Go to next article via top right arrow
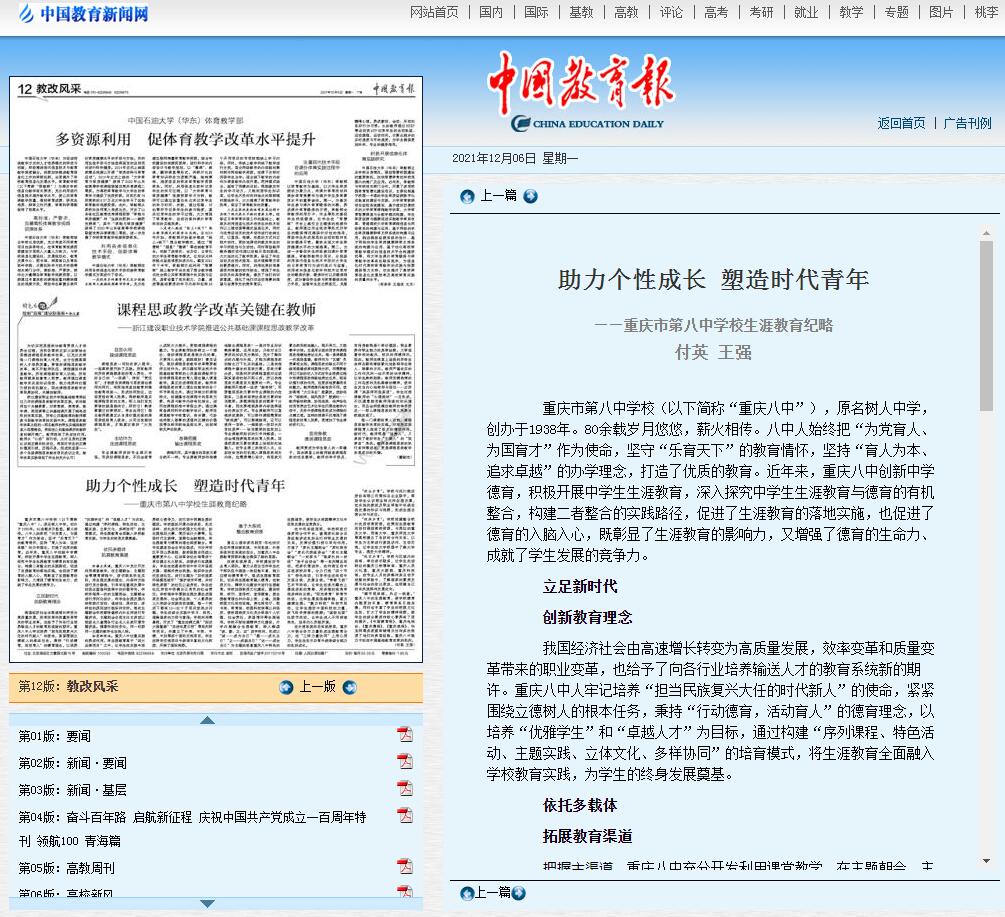 point(530,196)
